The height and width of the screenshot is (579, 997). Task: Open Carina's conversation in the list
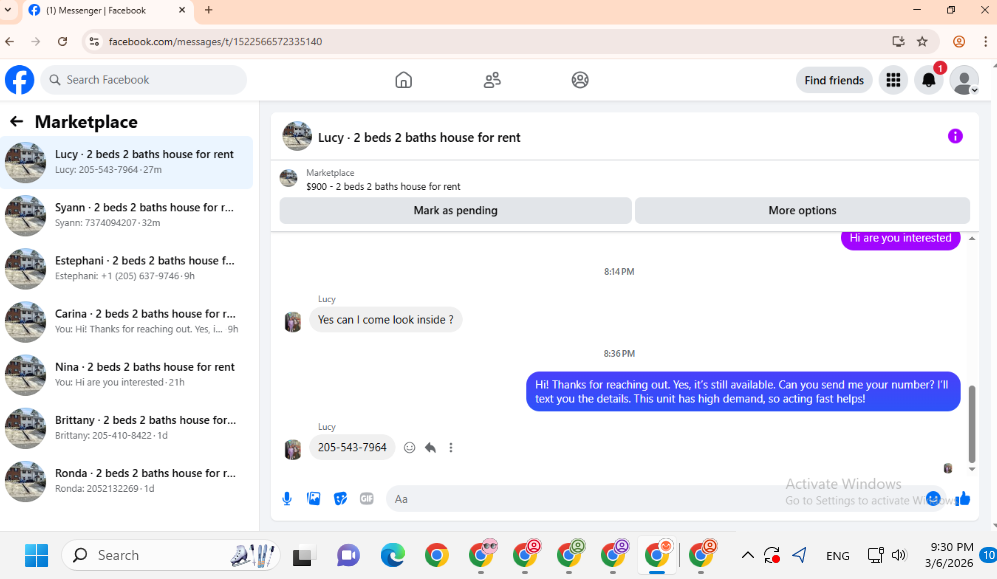[127, 322]
